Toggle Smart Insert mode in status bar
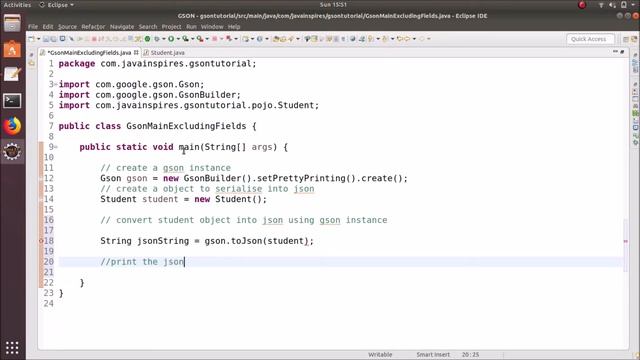 click(x=433, y=354)
